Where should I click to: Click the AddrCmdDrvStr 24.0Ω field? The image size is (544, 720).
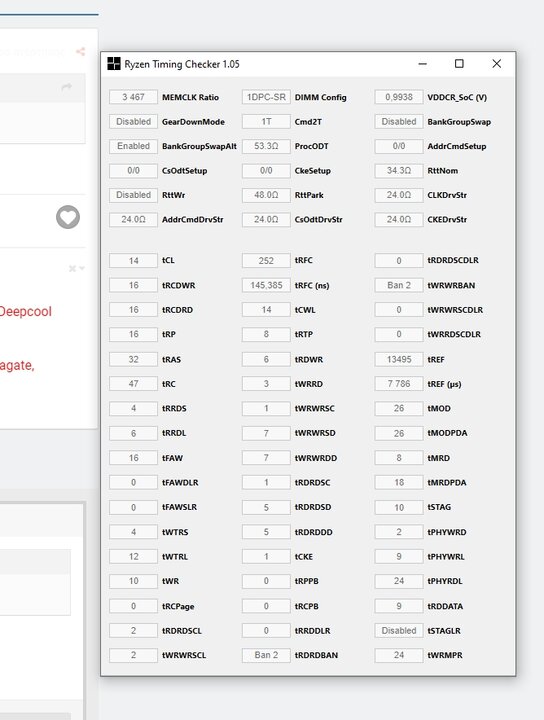tap(133, 219)
